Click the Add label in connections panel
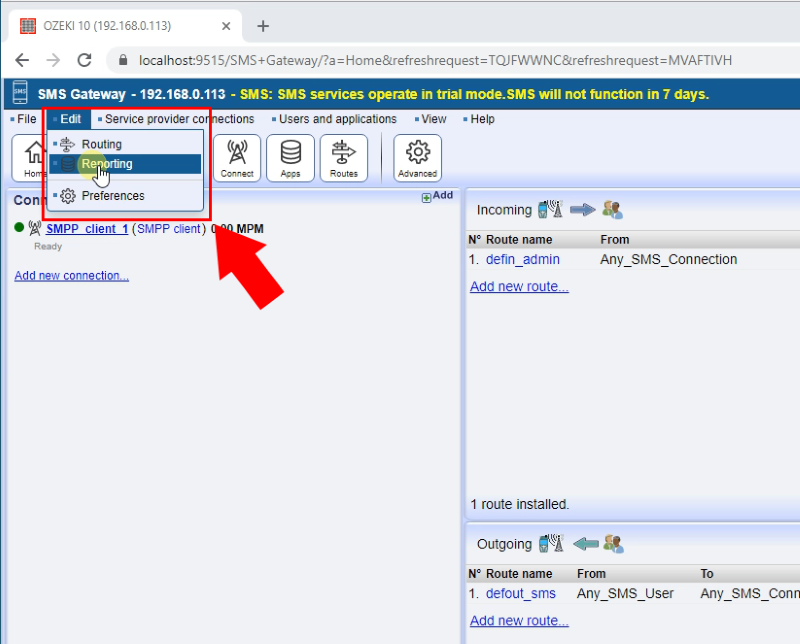Viewport: 800px width, 644px height. 443,195
